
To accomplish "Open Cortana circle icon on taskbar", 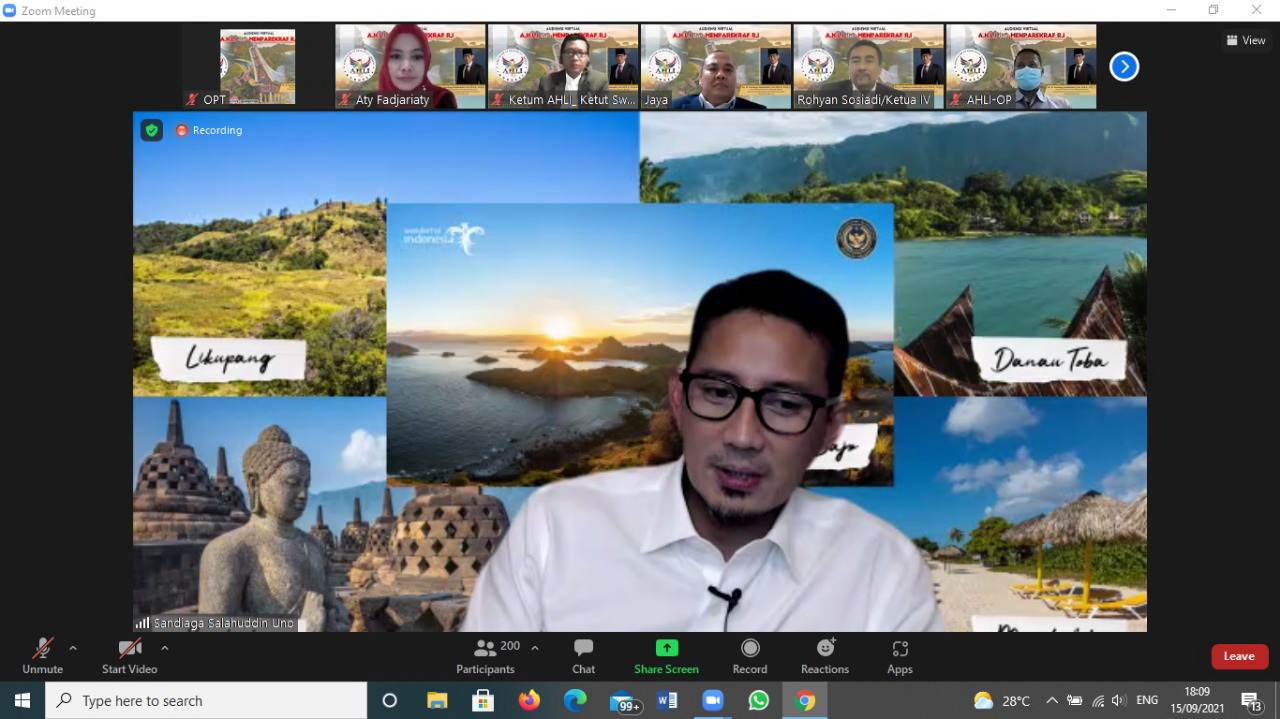I will pyautogui.click(x=390, y=701).
